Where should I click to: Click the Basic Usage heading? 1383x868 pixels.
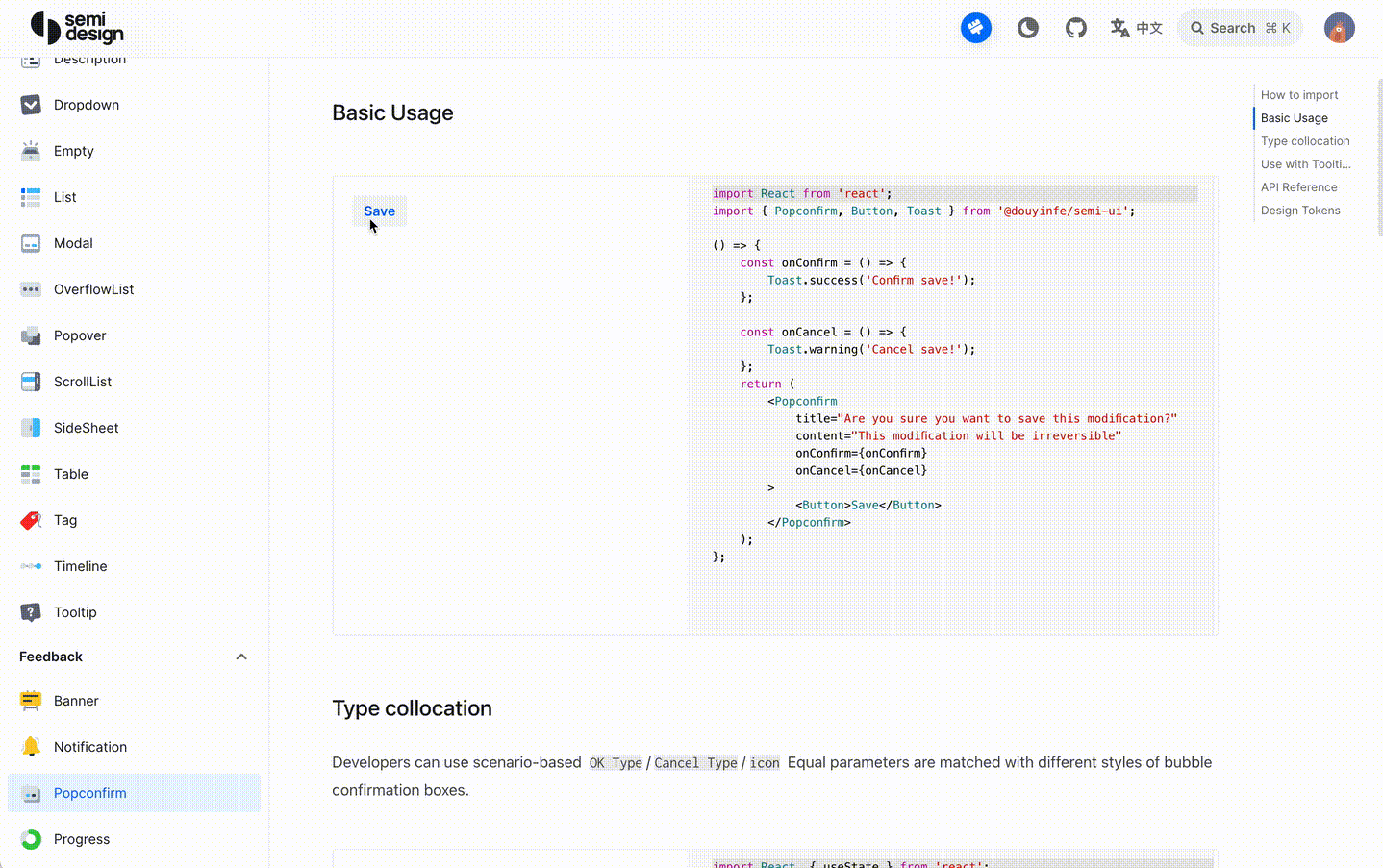click(392, 112)
